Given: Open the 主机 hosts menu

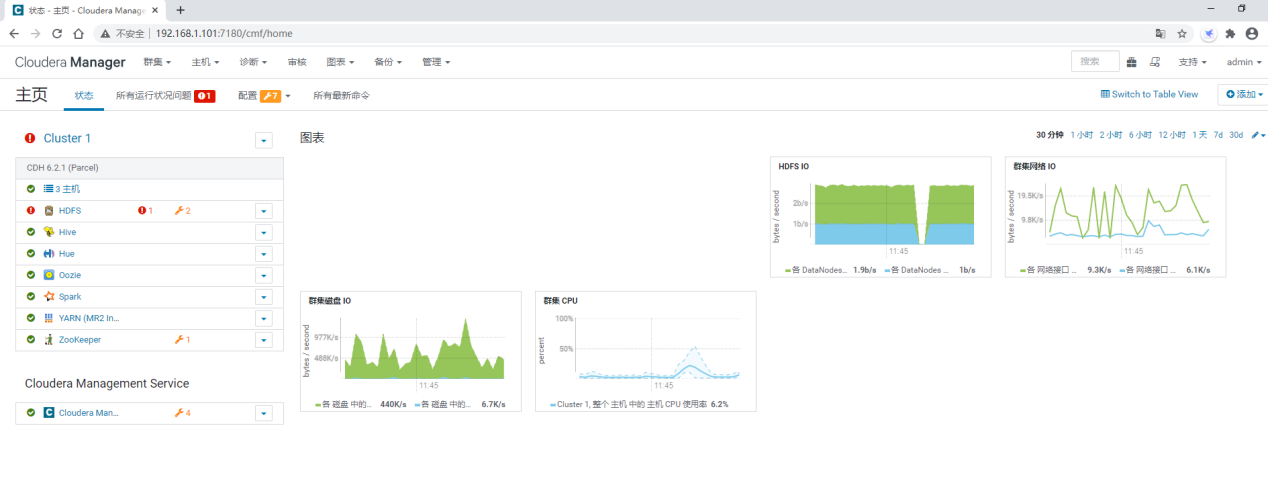Looking at the screenshot, I should [x=205, y=62].
